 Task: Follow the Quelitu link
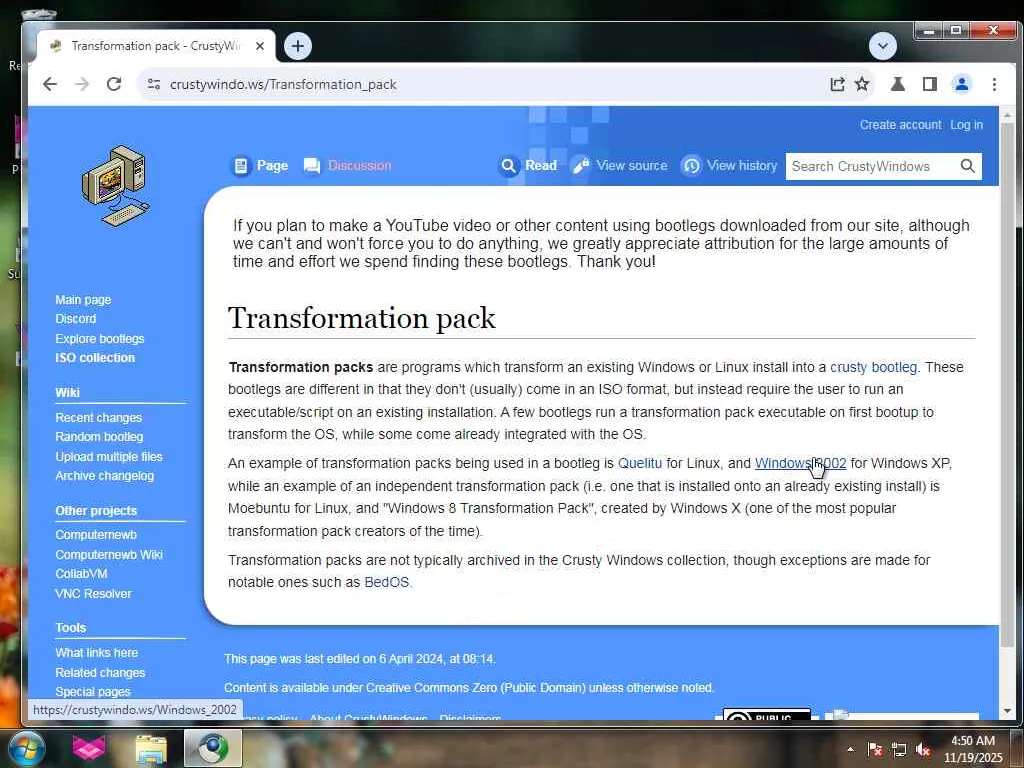[640, 463]
